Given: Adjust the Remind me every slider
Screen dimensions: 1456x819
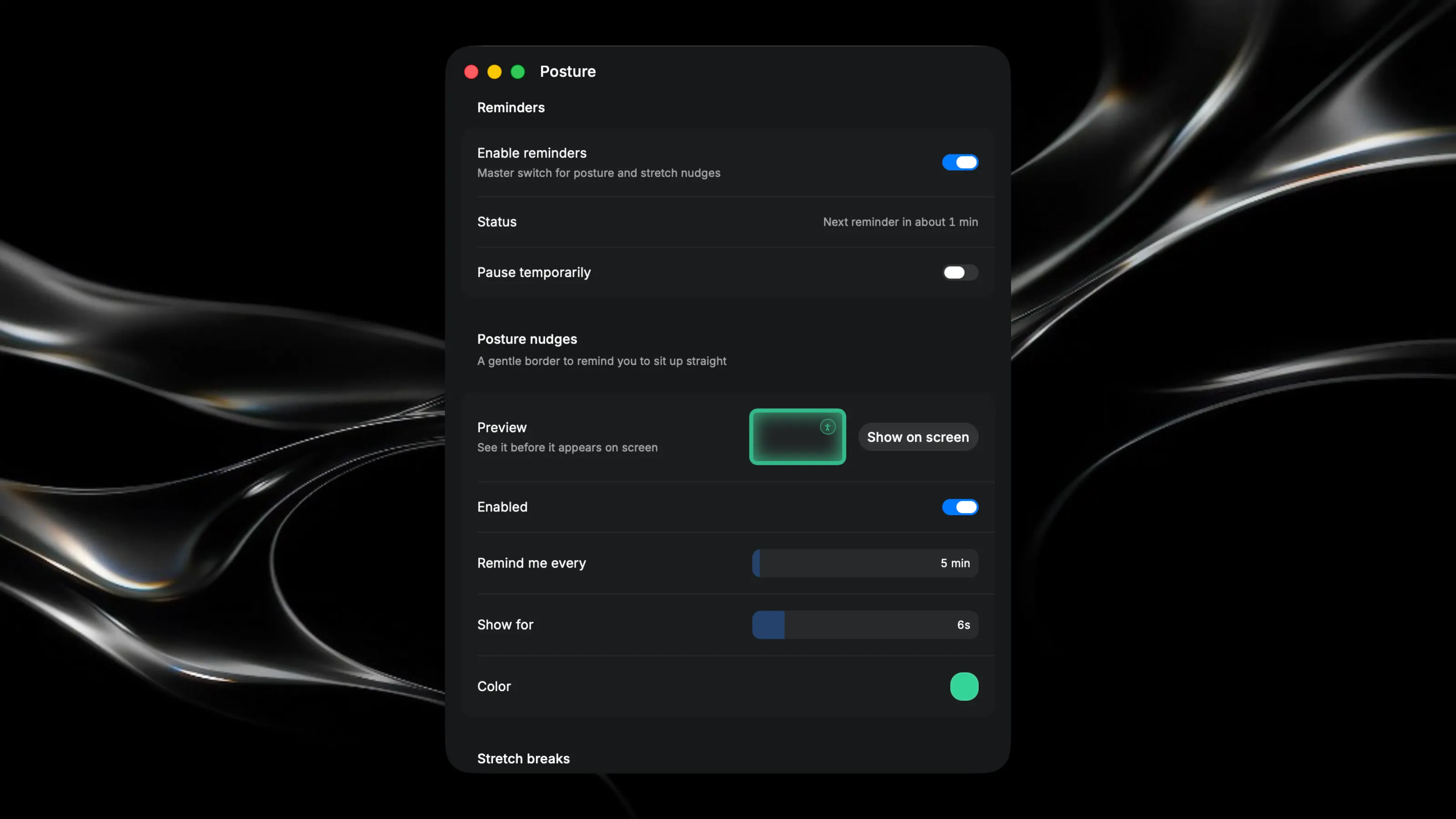Looking at the screenshot, I should [865, 563].
